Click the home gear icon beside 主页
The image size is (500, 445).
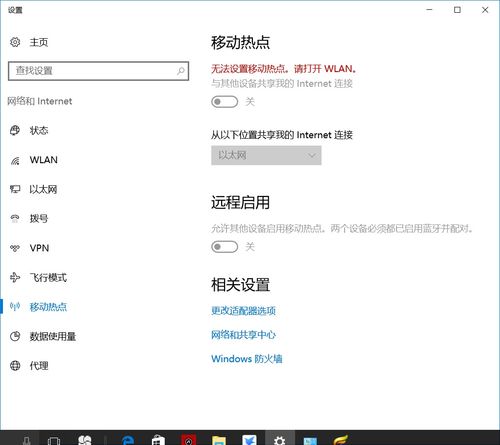[15, 42]
